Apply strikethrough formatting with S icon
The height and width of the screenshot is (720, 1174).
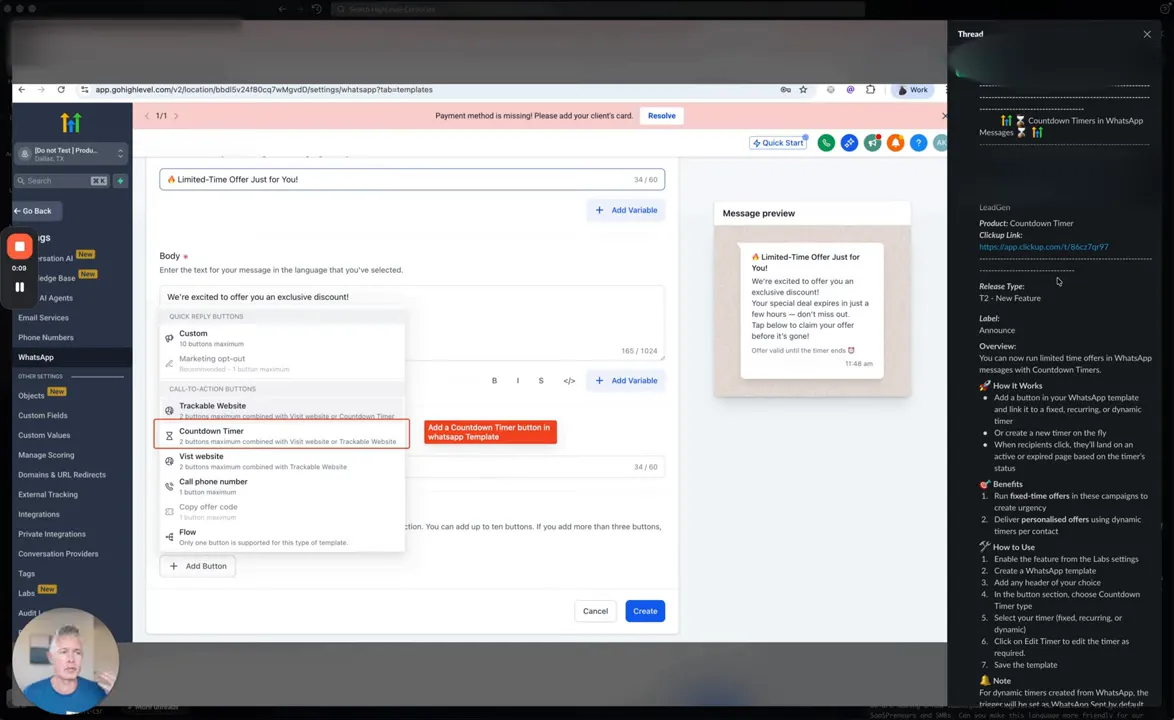541,381
